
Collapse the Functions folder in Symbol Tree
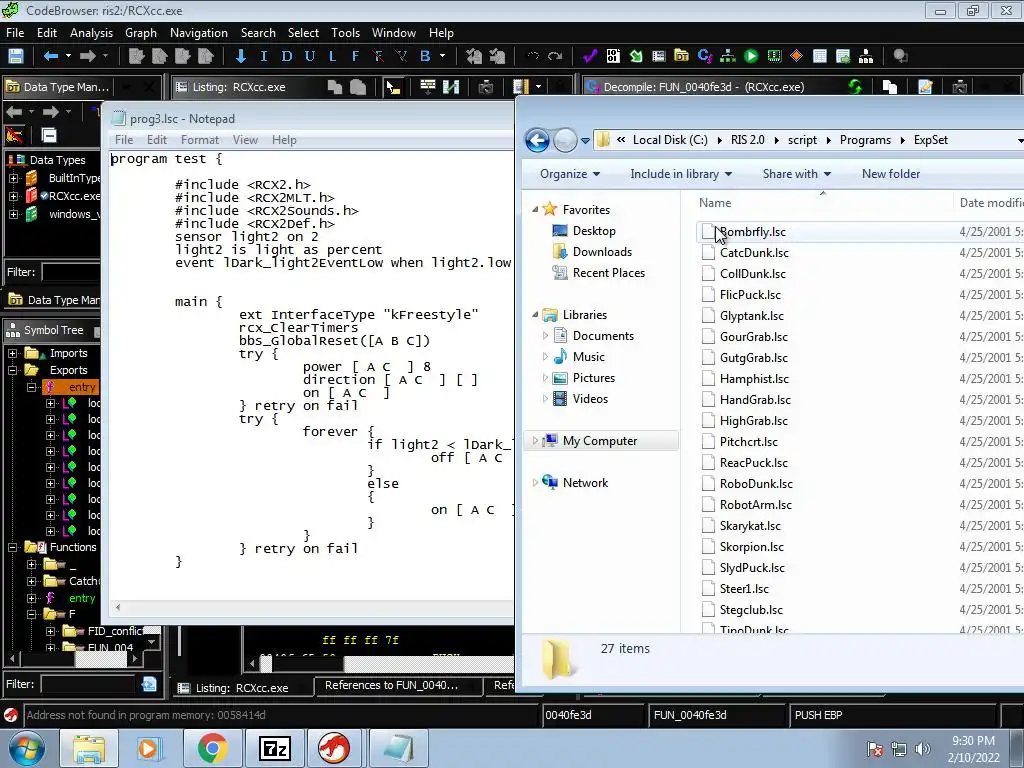[x=12, y=547]
